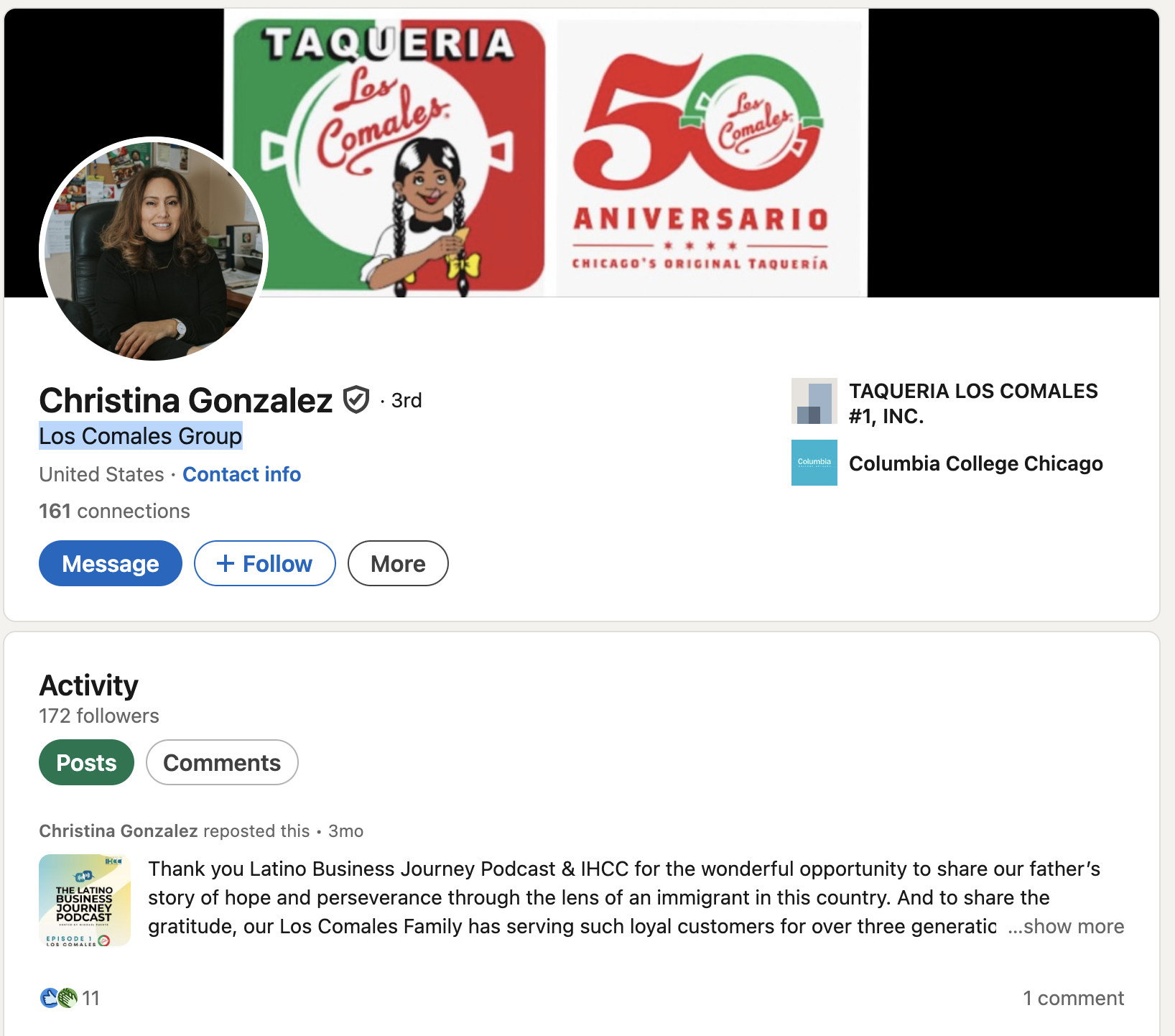Open the More options menu
The height and width of the screenshot is (1036, 1175).
398,563
